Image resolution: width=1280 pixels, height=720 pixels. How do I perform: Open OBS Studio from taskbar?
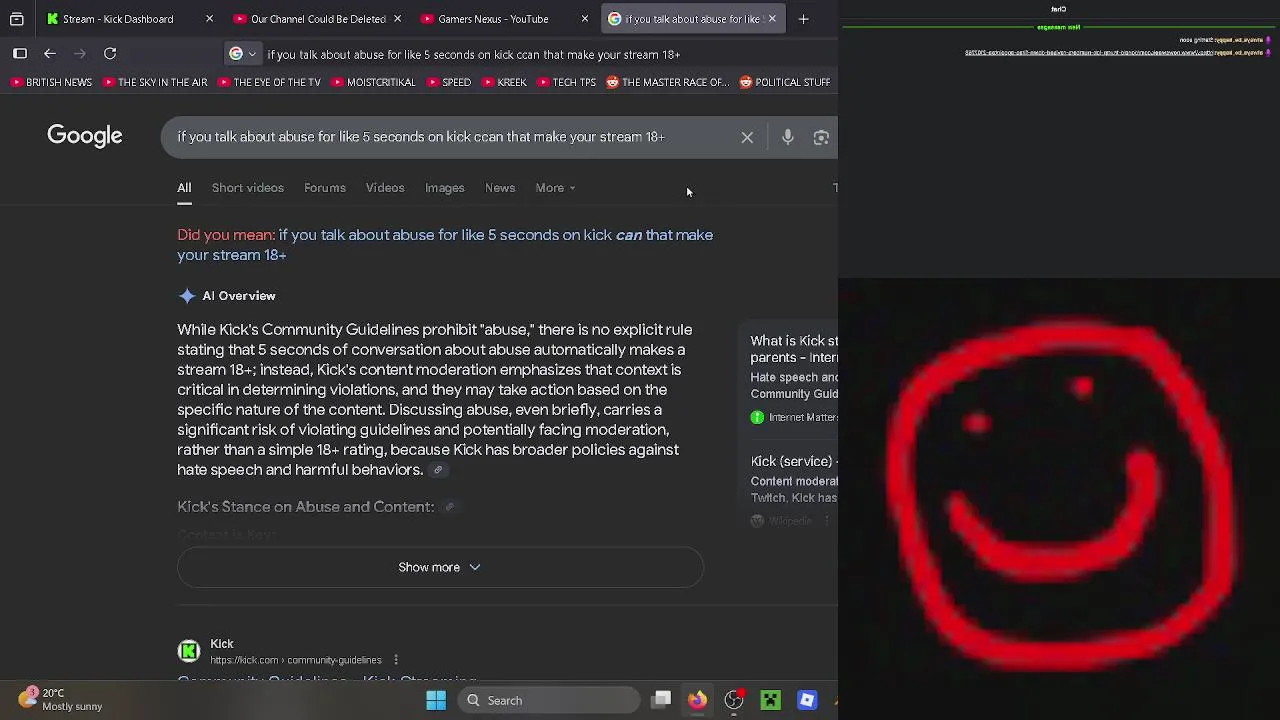coord(734,700)
